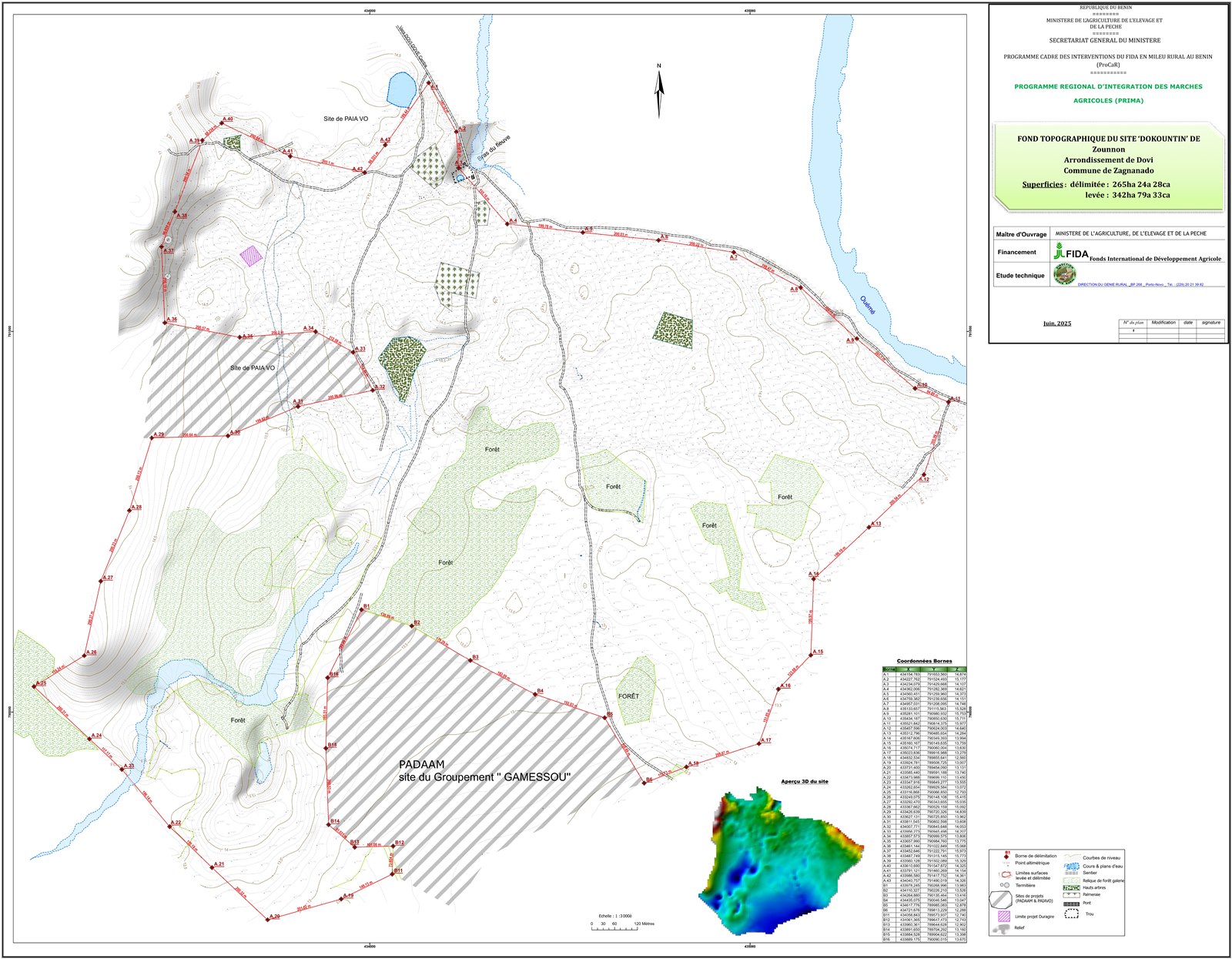This screenshot has width=1232, height=959.
Task: Click boundary marker A.11
Action: pyautogui.click(x=949, y=401)
